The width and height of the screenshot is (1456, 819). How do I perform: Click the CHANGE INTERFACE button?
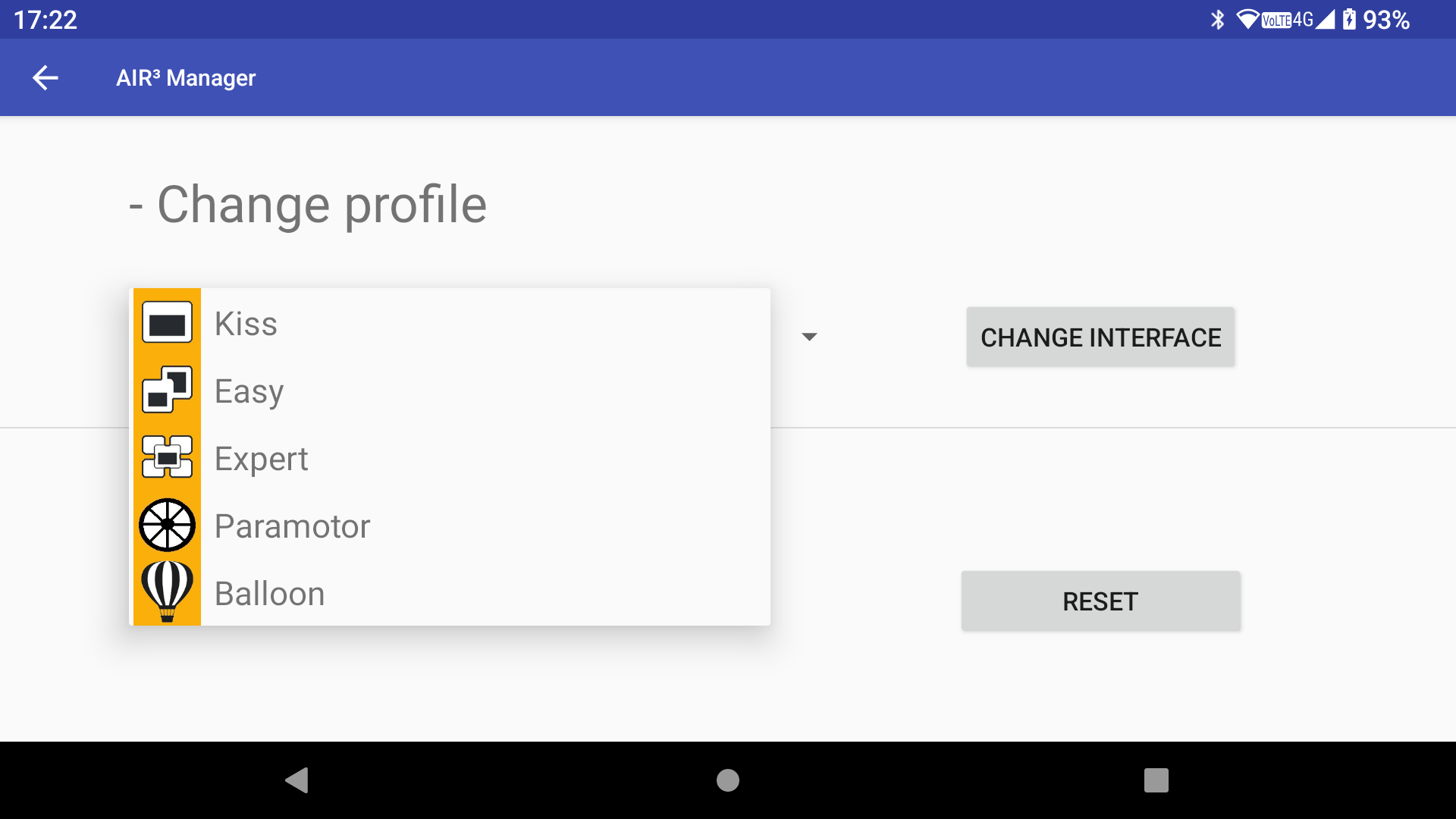click(1100, 337)
